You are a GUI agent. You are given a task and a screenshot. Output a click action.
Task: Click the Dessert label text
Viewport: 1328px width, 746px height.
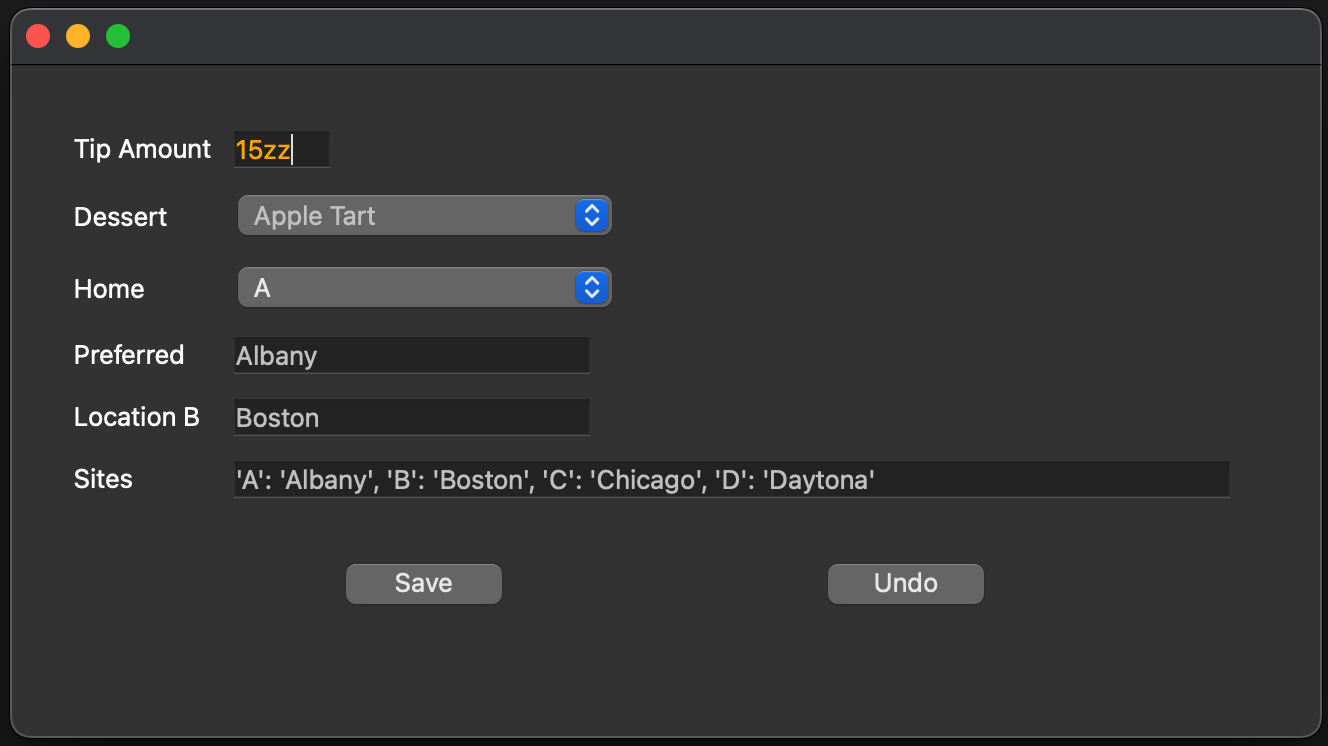pos(120,217)
